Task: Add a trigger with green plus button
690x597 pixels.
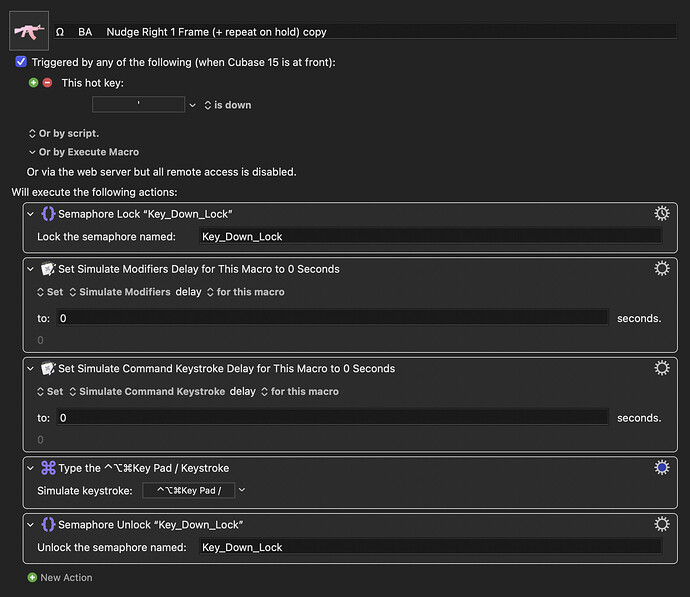Action: tap(33, 83)
